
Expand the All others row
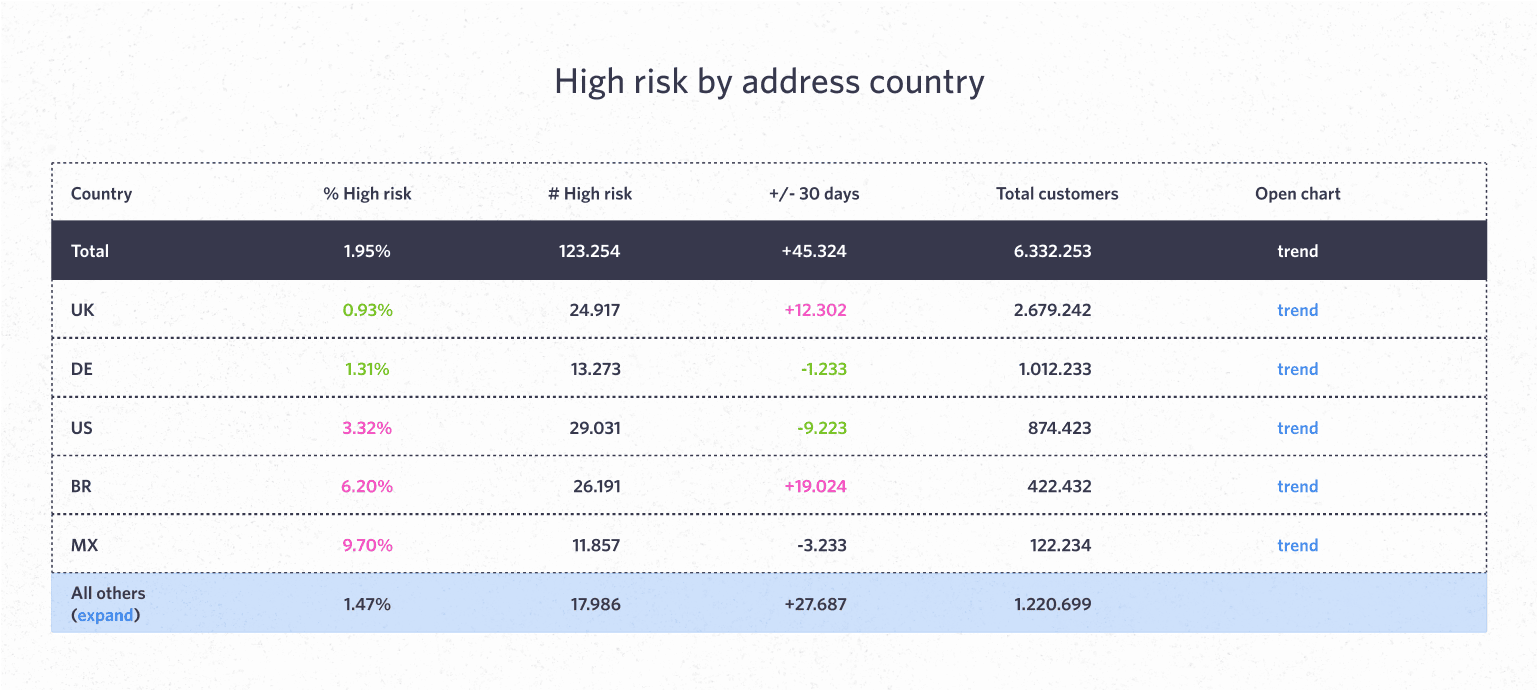(x=105, y=615)
